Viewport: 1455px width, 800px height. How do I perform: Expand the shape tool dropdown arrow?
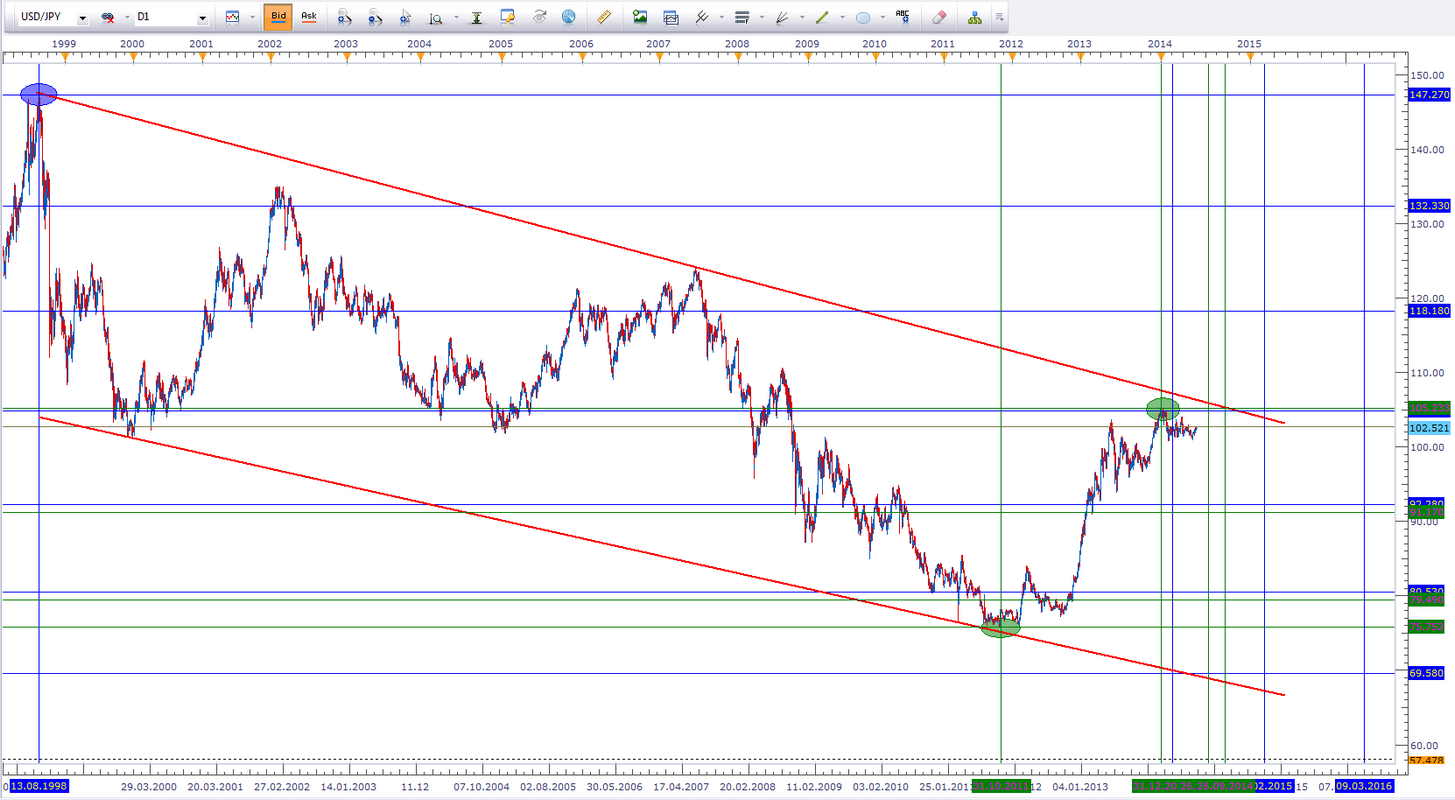pos(881,19)
